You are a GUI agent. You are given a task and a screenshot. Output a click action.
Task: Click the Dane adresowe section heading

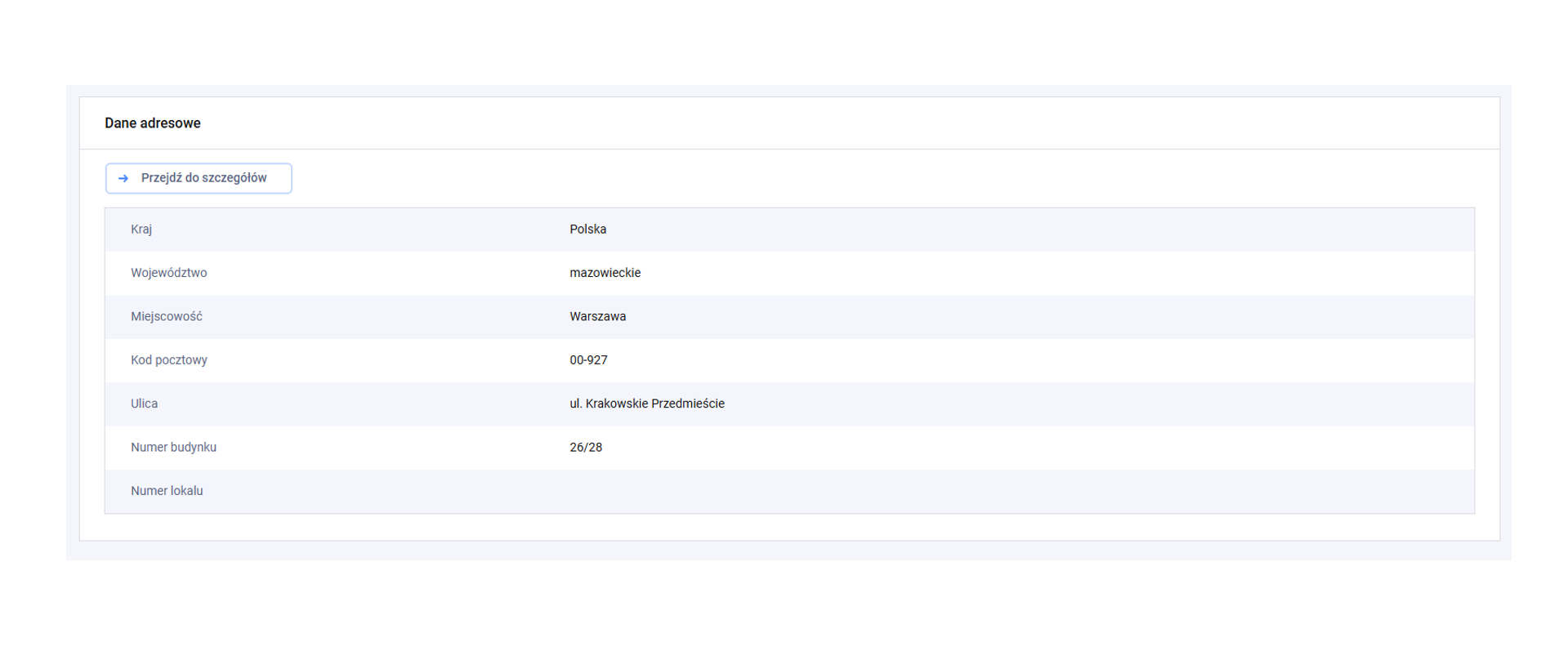pos(153,123)
